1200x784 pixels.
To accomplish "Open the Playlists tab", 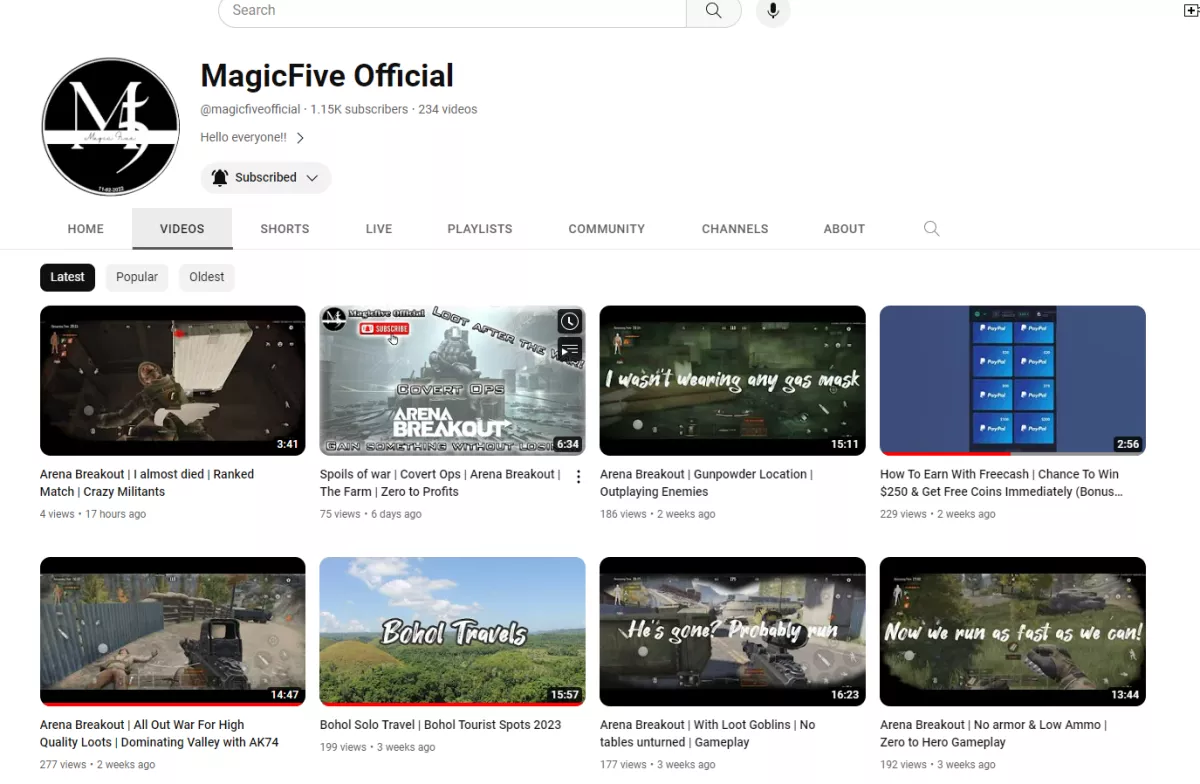I will pos(479,229).
